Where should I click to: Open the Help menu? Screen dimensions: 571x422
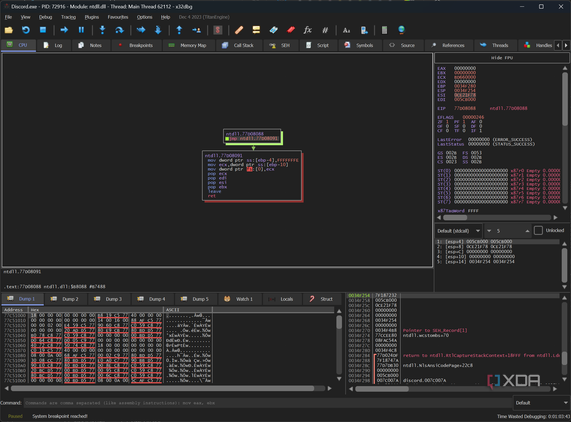pos(165,17)
